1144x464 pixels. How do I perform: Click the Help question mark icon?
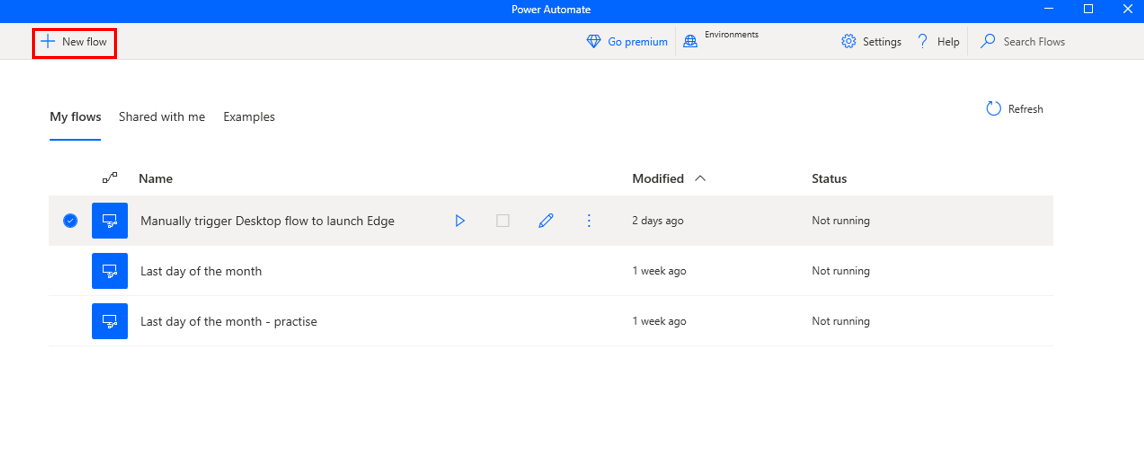(923, 42)
